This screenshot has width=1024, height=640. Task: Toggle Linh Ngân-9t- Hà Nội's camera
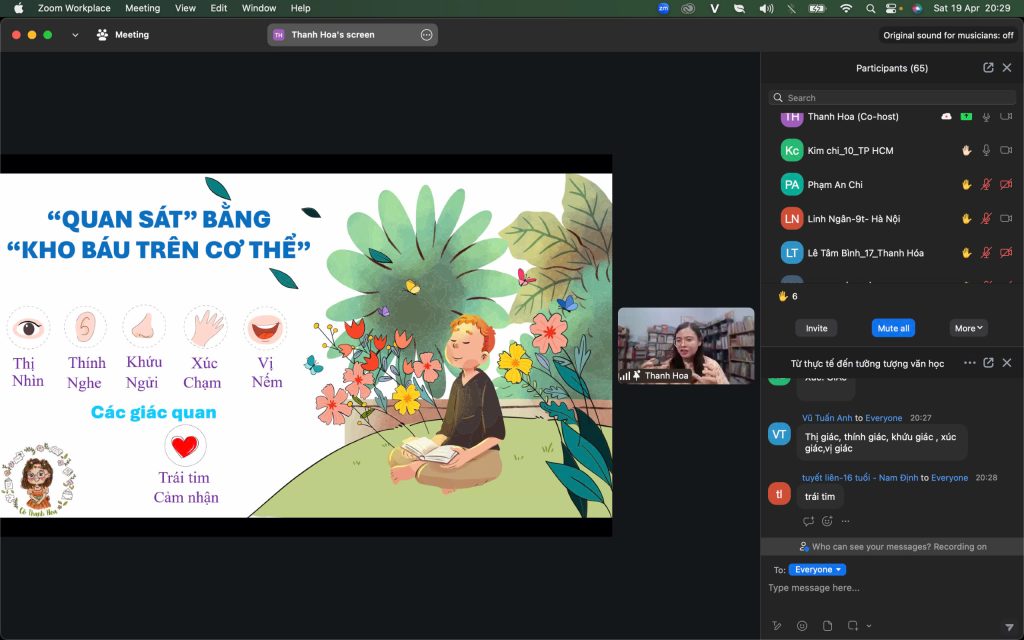1006,219
